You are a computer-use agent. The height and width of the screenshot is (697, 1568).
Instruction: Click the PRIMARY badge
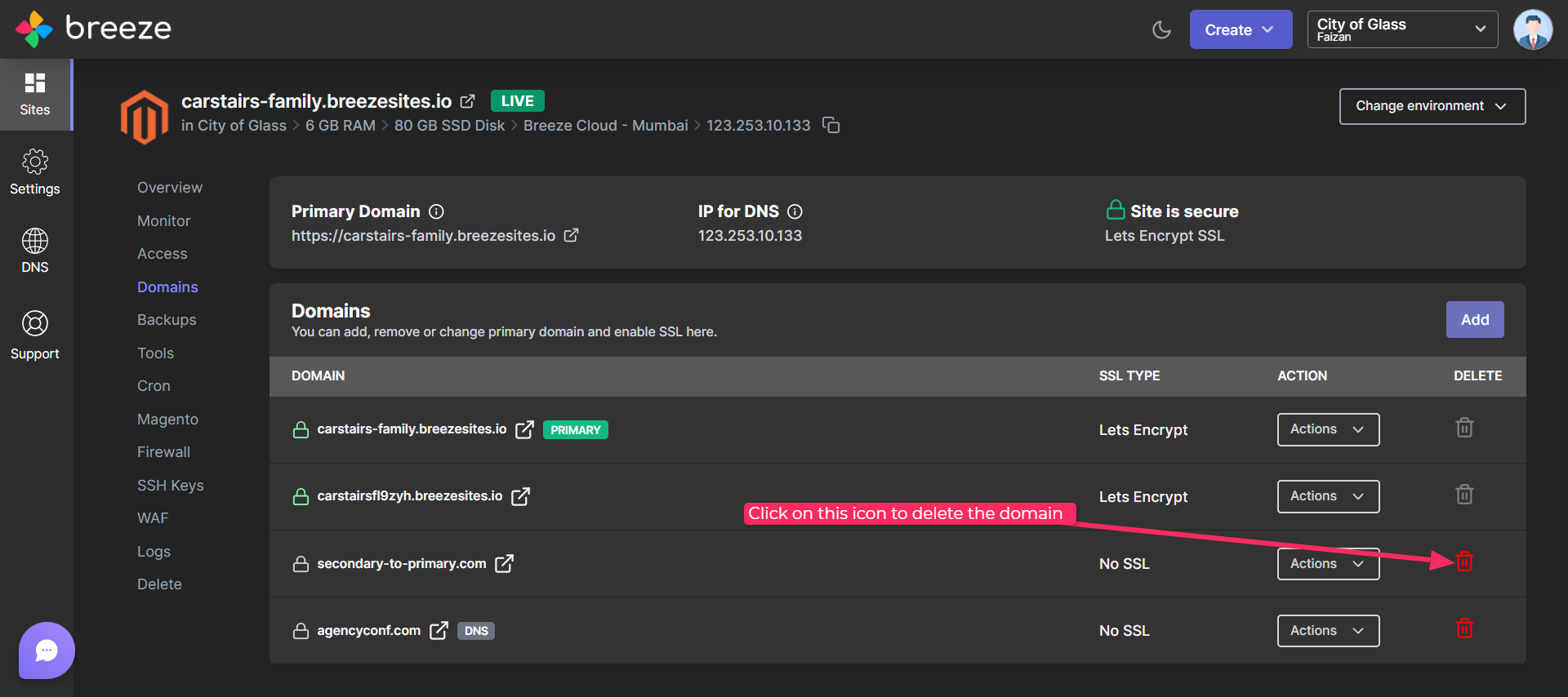coord(576,430)
